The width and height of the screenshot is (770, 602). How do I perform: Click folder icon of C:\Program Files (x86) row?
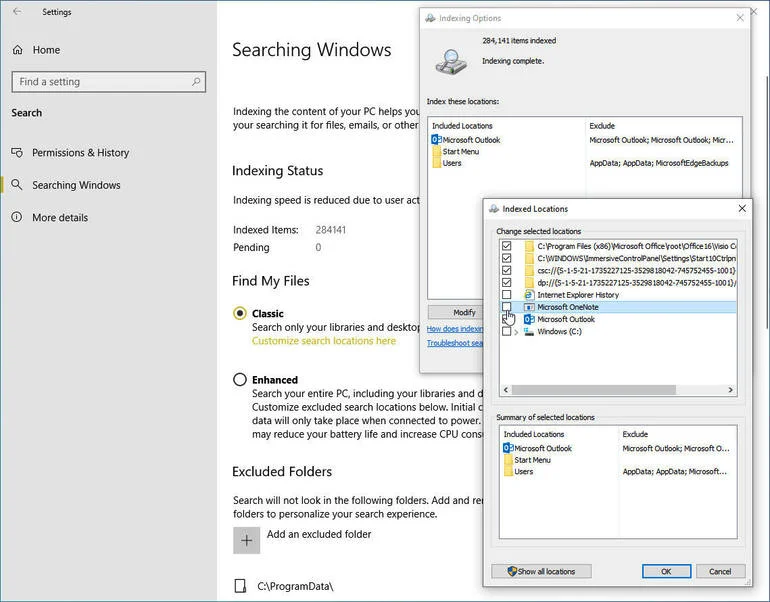(x=529, y=246)
